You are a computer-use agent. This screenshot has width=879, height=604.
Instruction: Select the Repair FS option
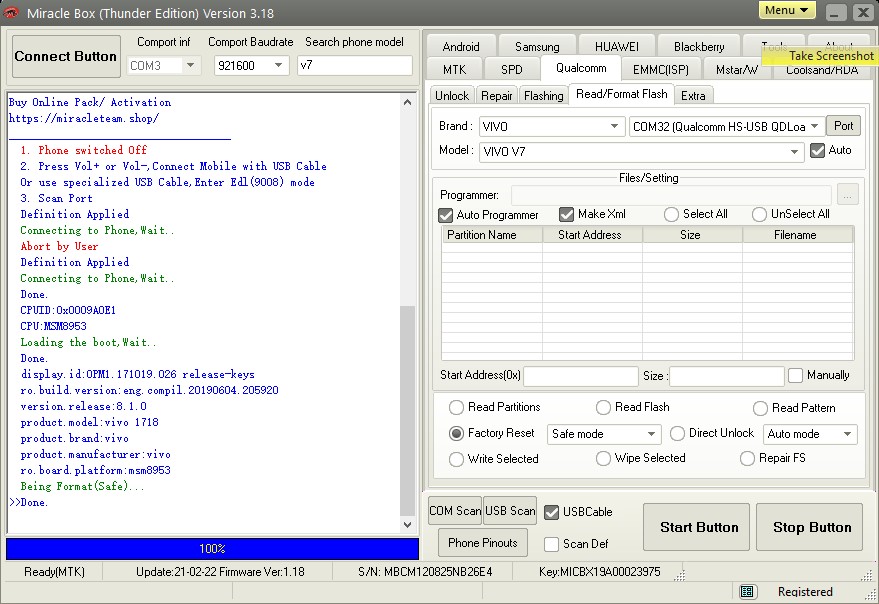point(747,458)
